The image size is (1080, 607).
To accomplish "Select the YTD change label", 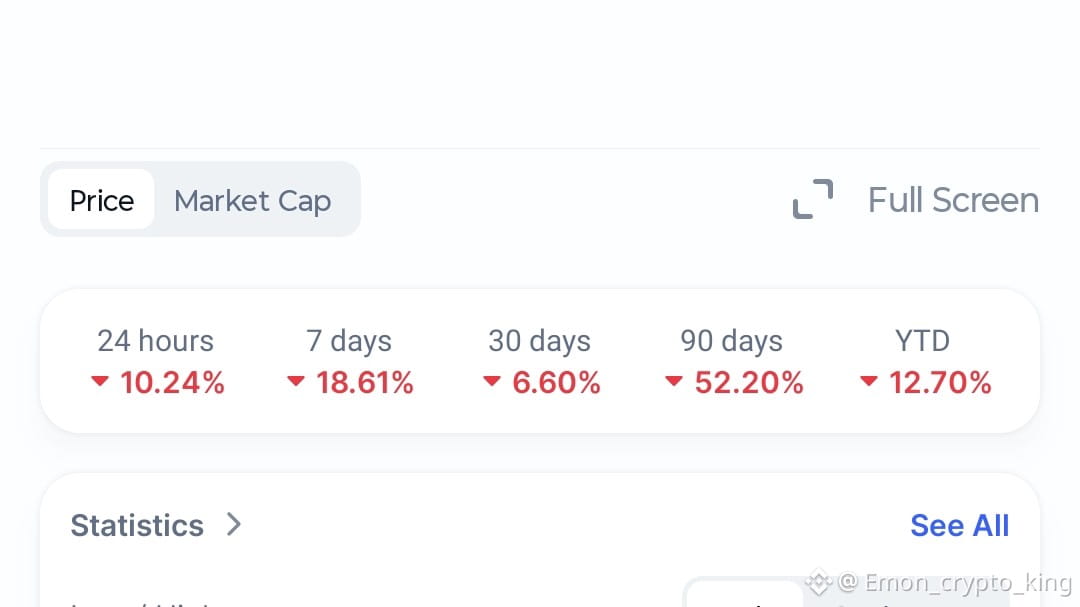I will [x=922, y=341].
